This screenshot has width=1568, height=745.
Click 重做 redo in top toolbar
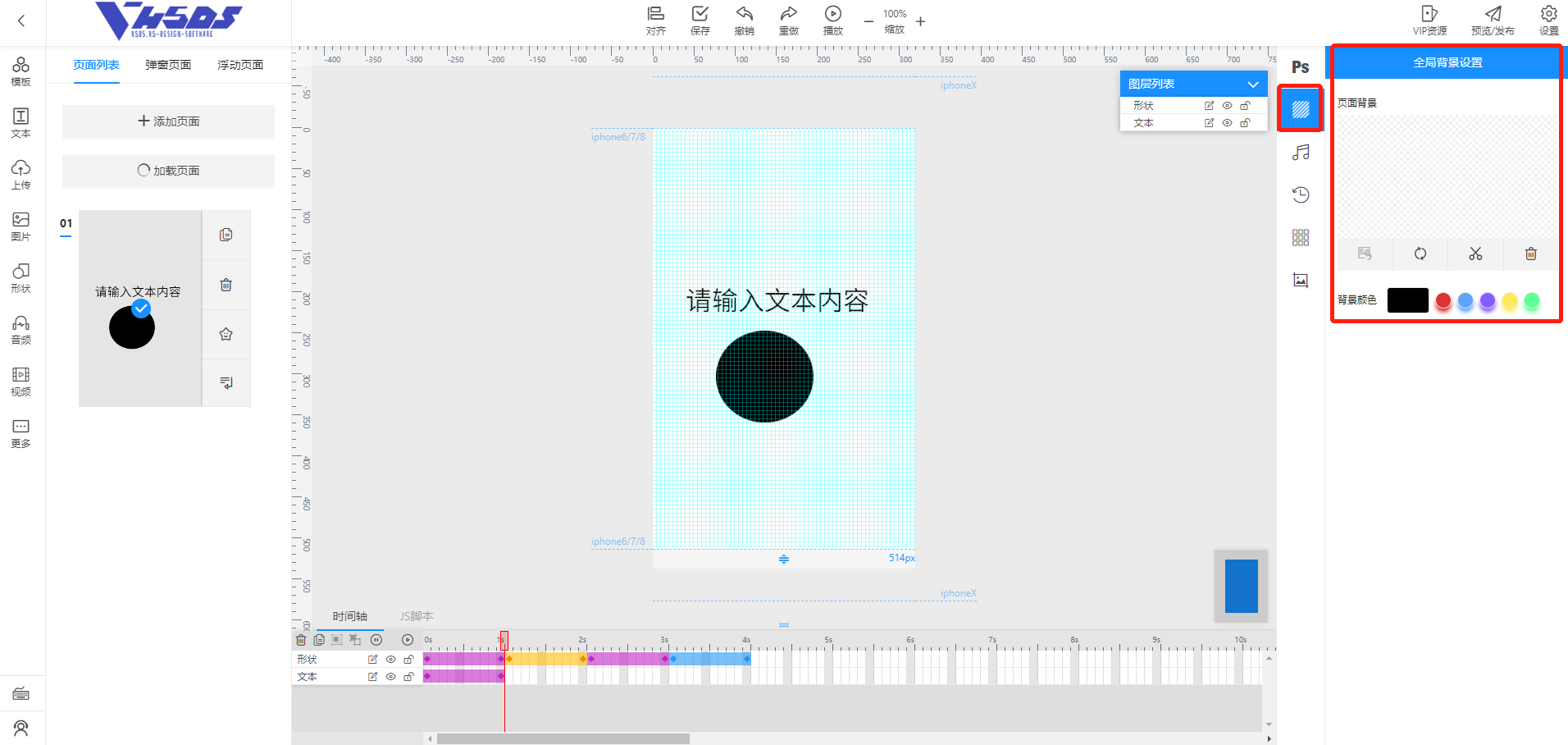coord(789,21)
